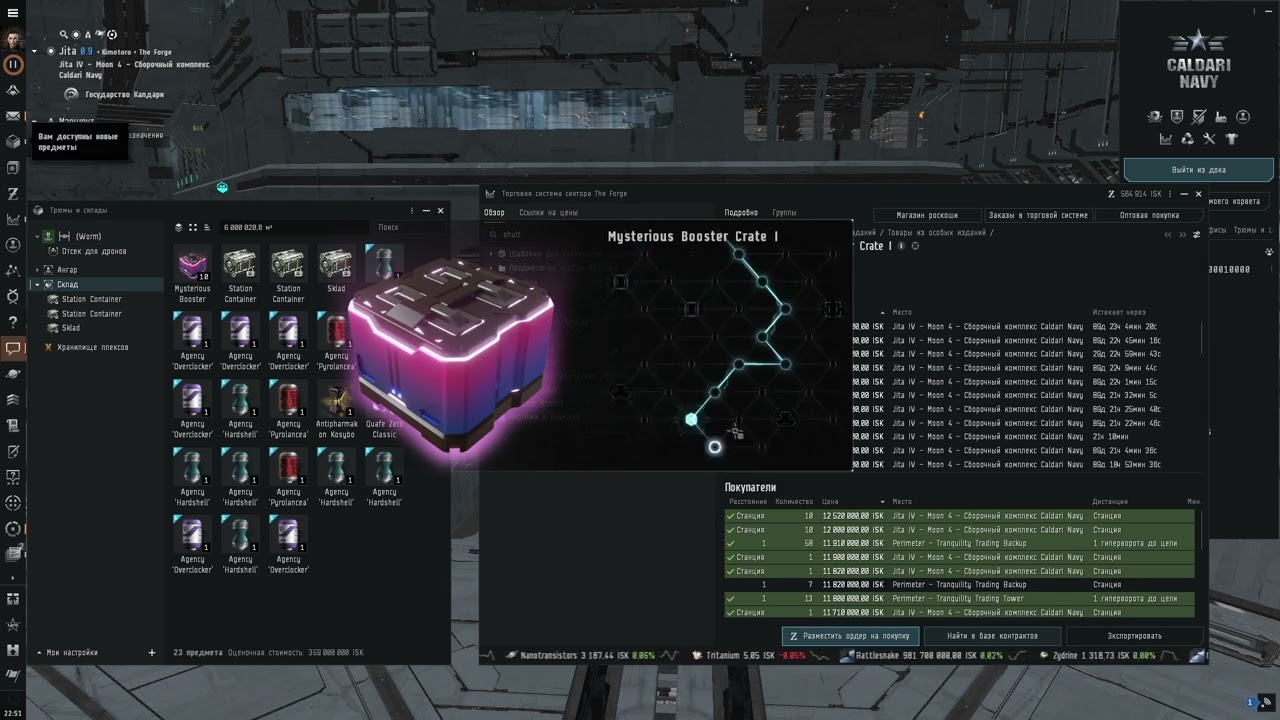
Task: Collapse the Jita location info arrow
Action: 35,50
